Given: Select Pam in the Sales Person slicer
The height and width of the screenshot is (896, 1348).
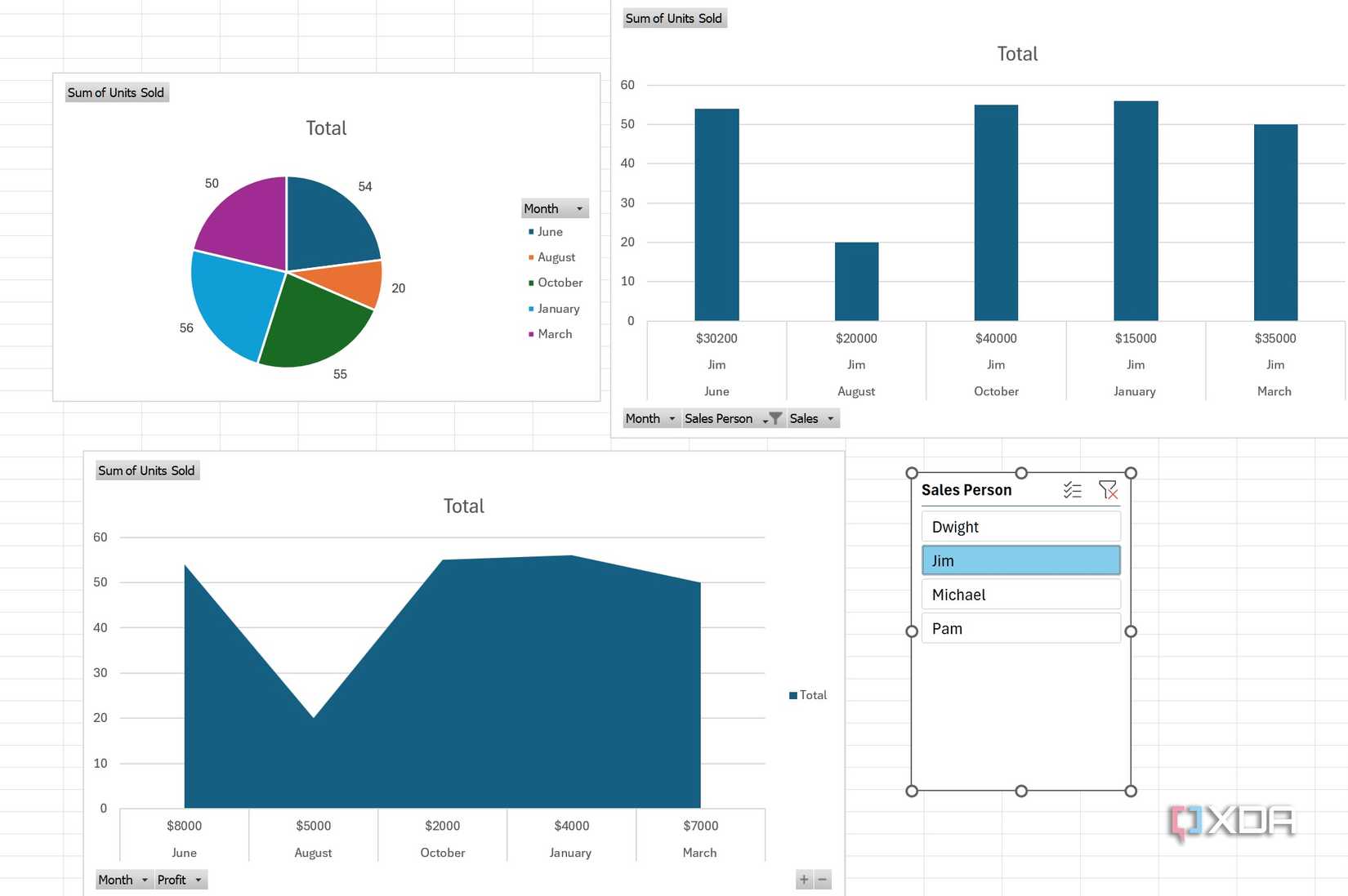Looking at the screenshot, I should (1020, 628).
